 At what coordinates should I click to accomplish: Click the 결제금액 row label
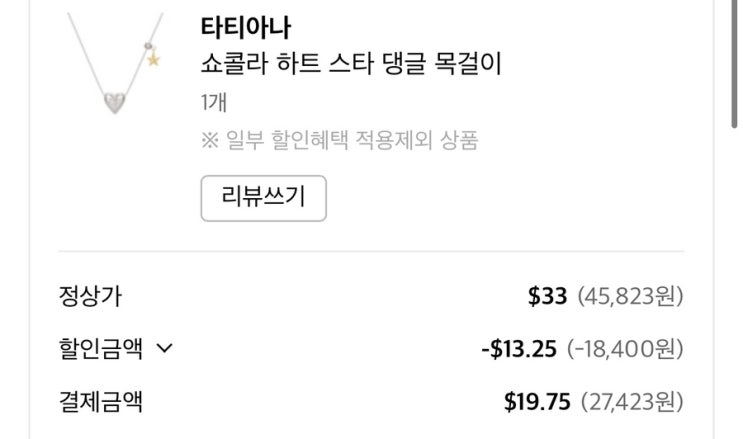[x=100, y=402]
